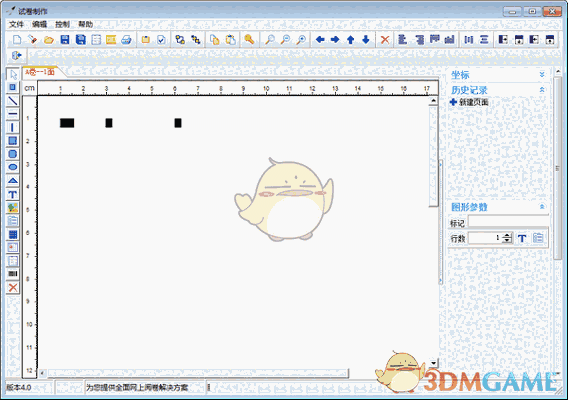Image resolution: width=568 pixels, height=400 pixels.
Task: Click the copy icon in toolbar
Action: pos(215,39)
